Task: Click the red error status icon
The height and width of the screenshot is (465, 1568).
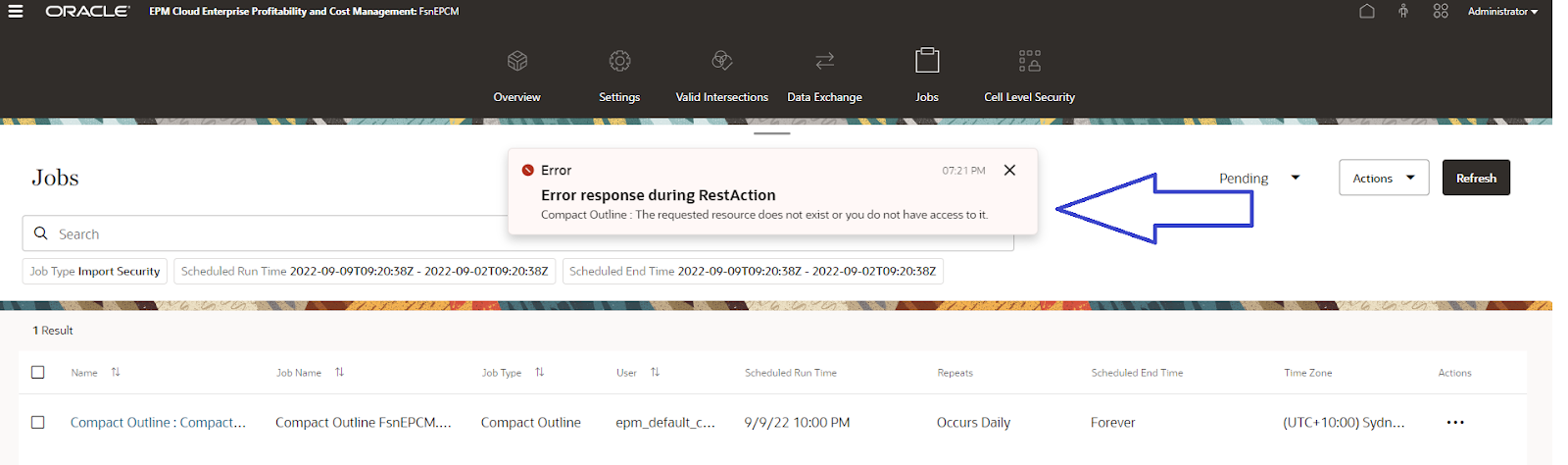Action: point(528,170)
